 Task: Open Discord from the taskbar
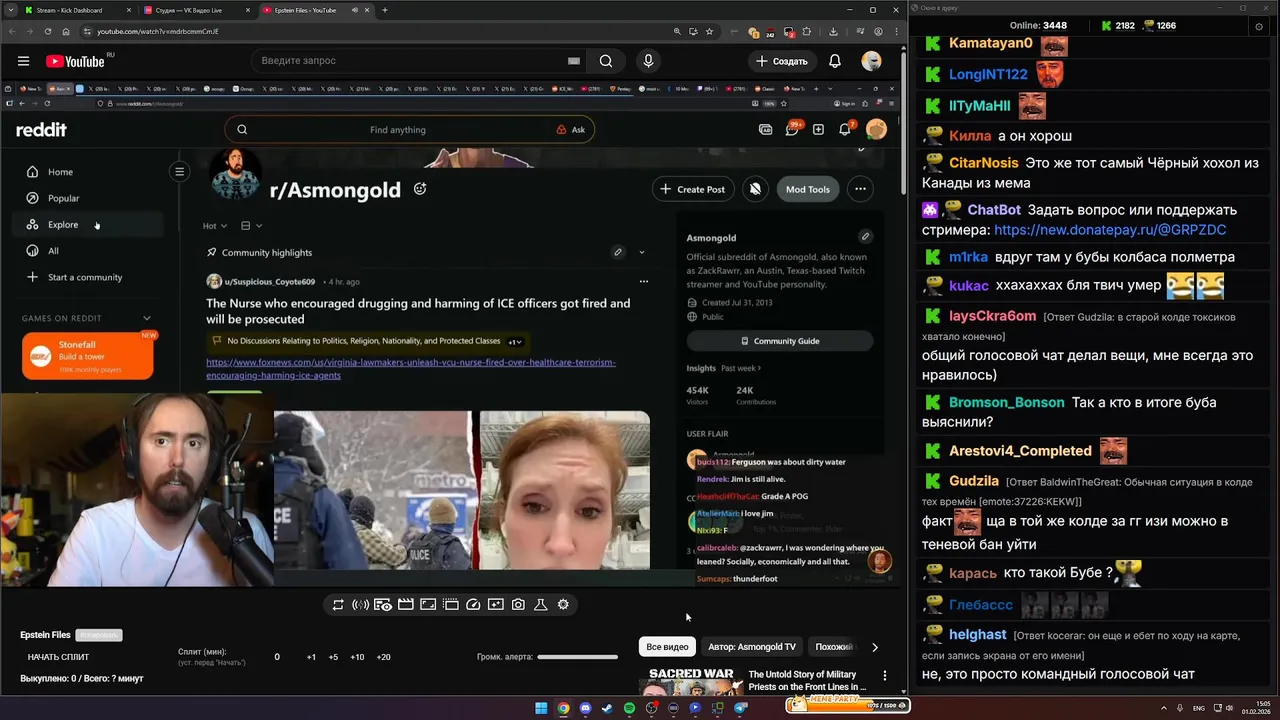[x=585, y=708]
